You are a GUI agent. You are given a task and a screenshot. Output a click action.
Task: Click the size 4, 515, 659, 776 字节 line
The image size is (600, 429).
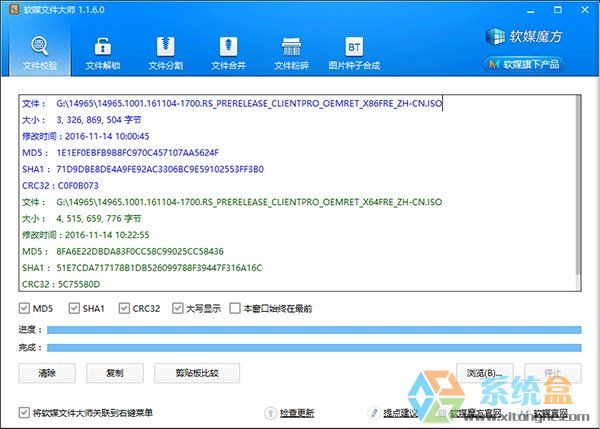82,219
